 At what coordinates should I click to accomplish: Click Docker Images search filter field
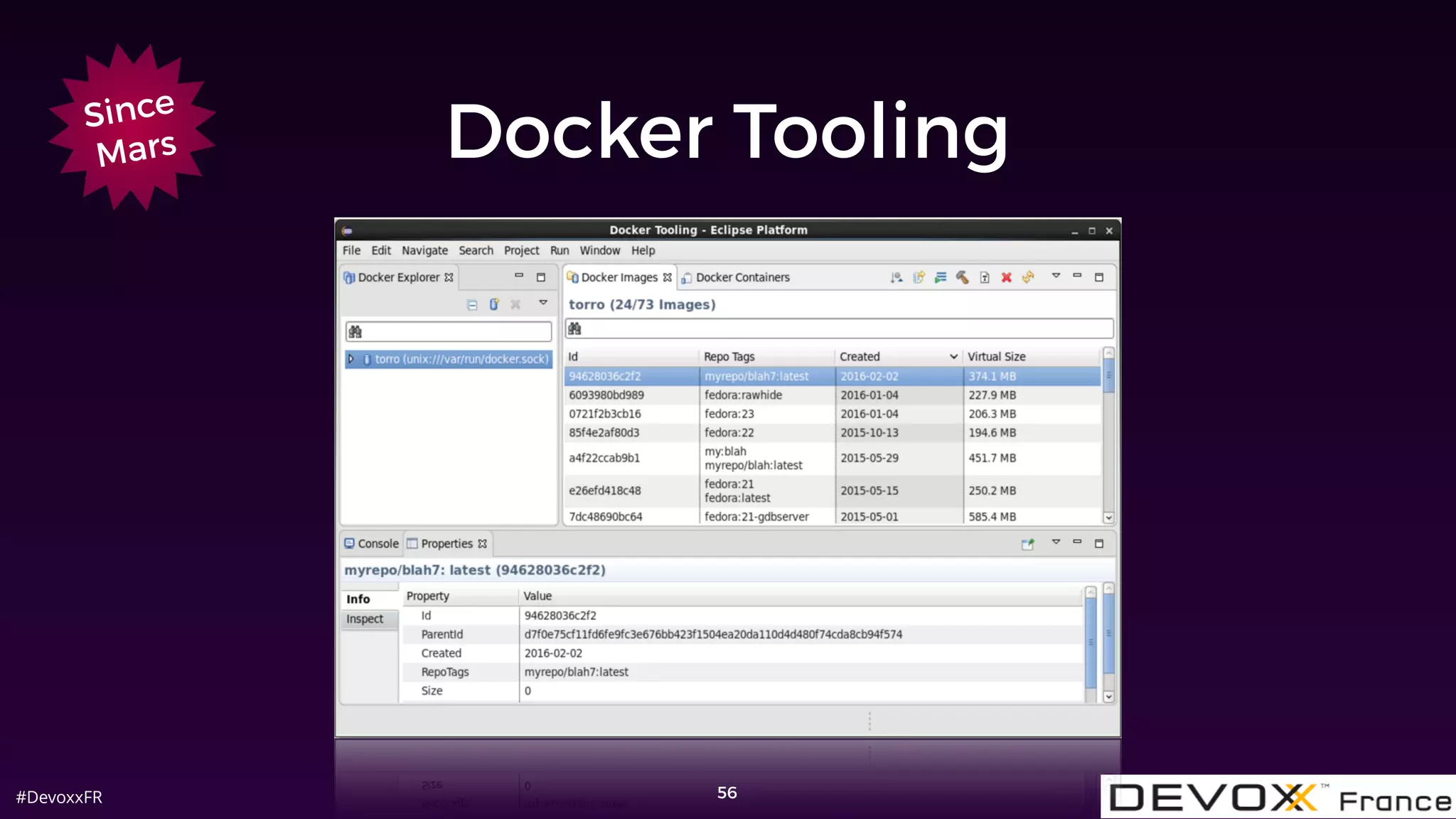click(839, 328)
